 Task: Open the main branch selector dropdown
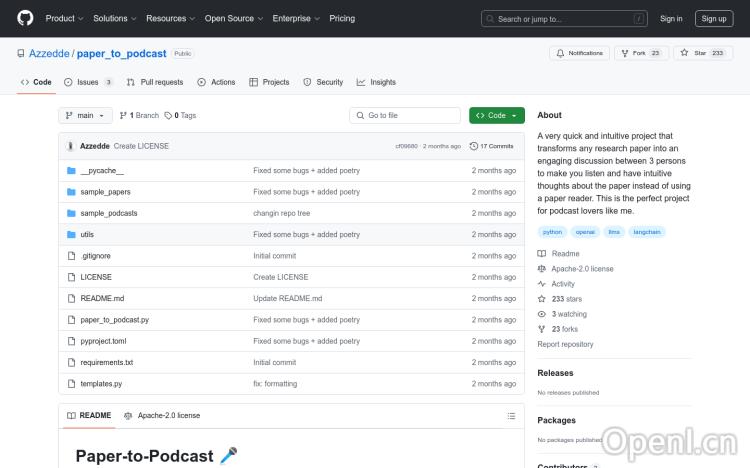[x=85, y=115]
